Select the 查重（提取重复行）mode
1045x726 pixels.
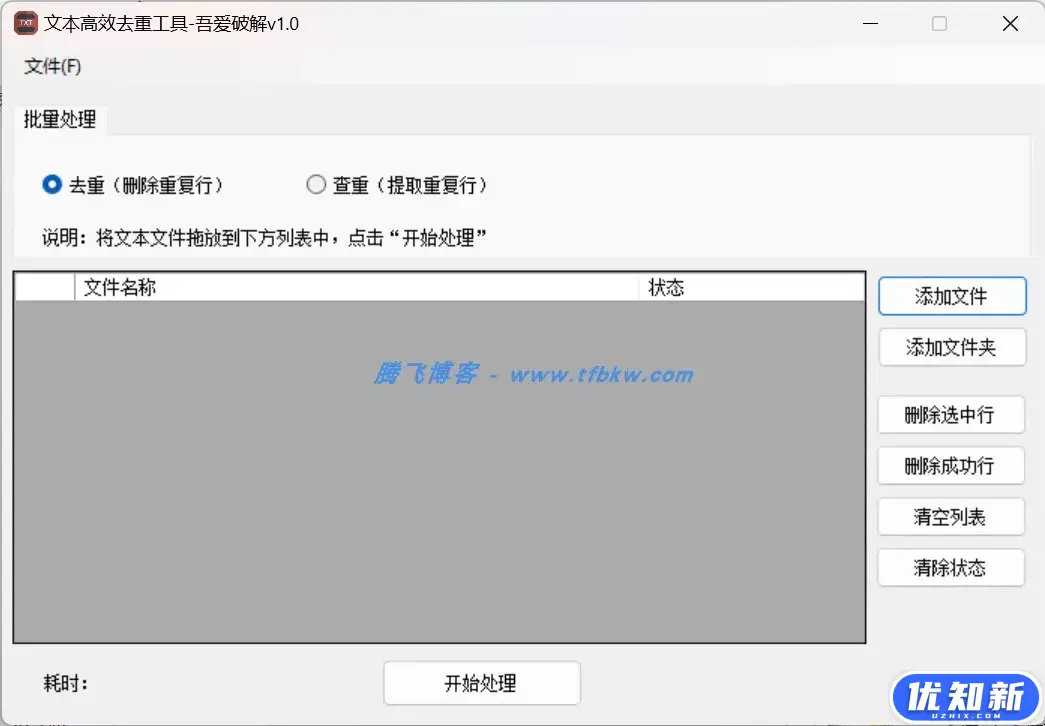[x=316, y=184]
